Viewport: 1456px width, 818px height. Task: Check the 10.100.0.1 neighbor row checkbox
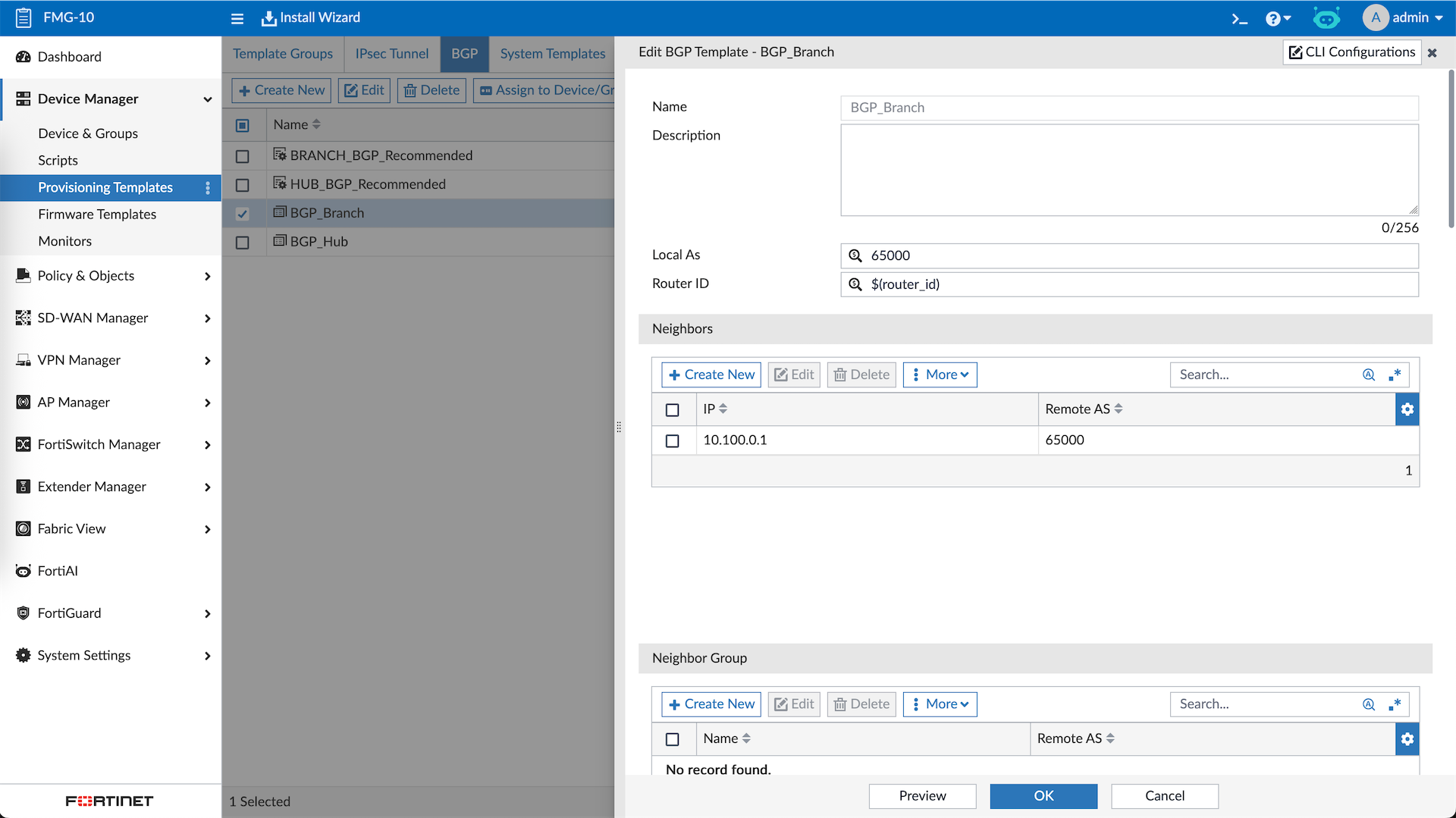[672, 440]
